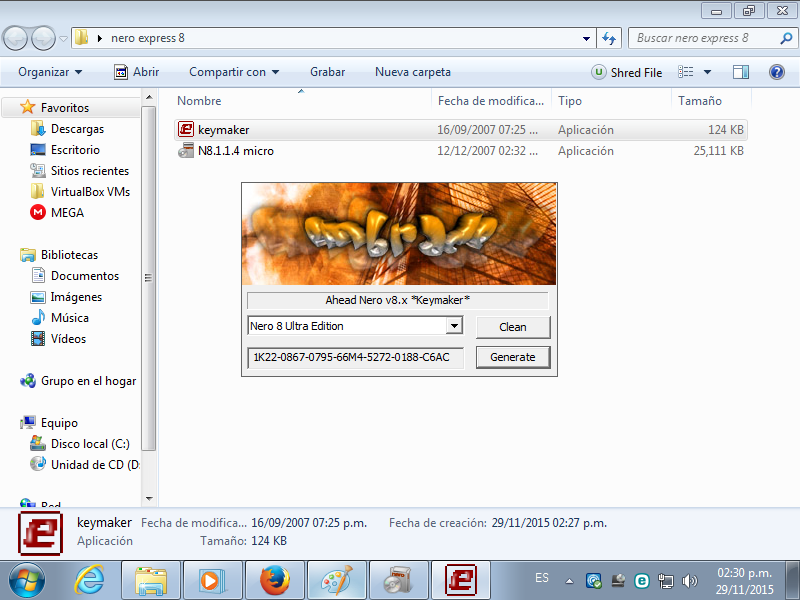Click the keymaker taskbar icon
The width and height of the screenshot is (800, 600).
point(461,580)
